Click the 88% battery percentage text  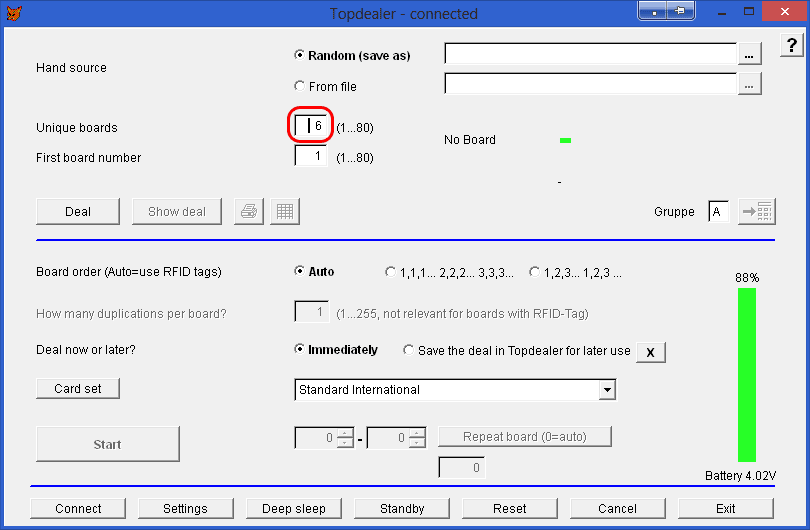747,278
